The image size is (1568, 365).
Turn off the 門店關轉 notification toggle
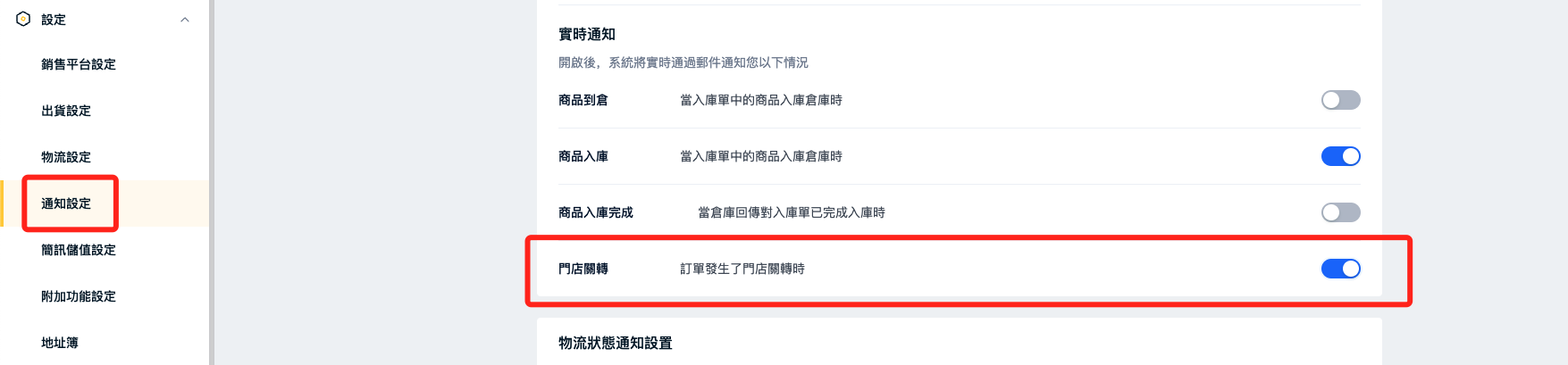(x=1340, y=269)
